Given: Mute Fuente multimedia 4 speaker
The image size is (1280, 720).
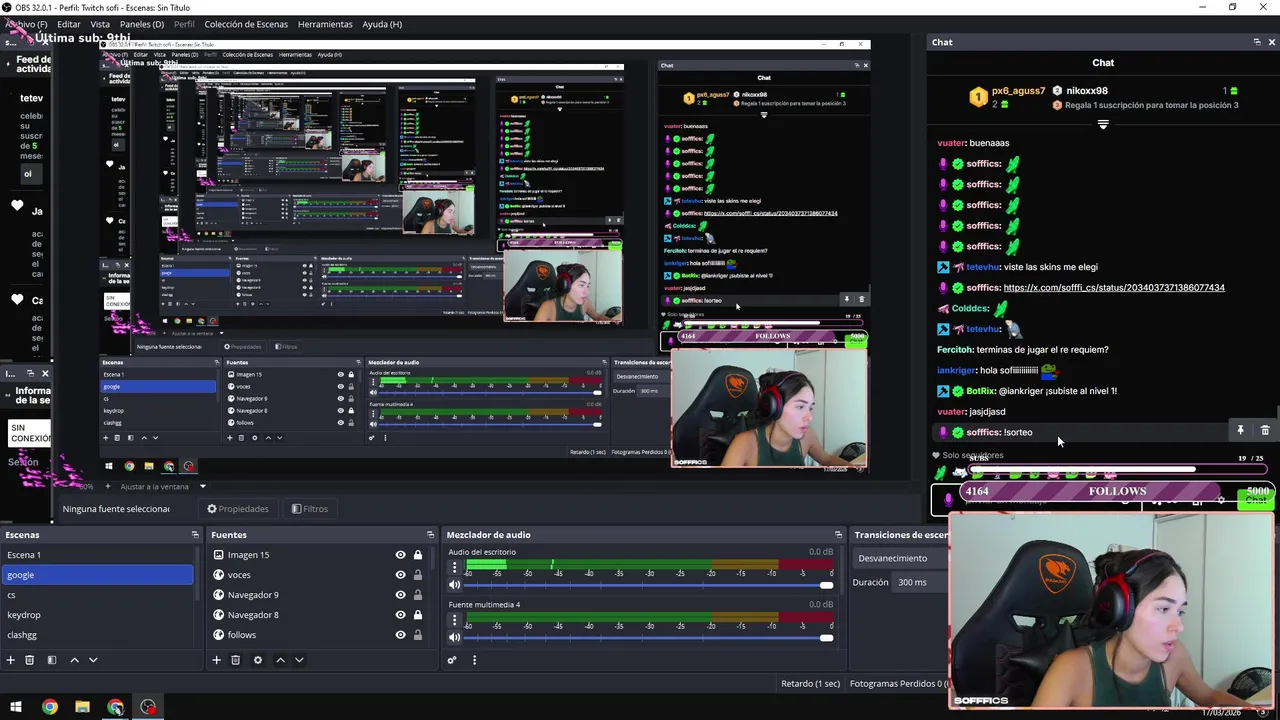Looking at the screenshot, I should [x=455, y=637].
